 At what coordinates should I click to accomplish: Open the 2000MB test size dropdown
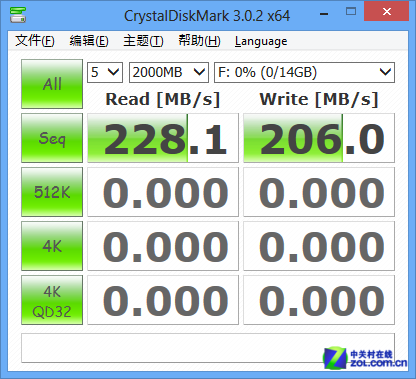tap(169, 72)
